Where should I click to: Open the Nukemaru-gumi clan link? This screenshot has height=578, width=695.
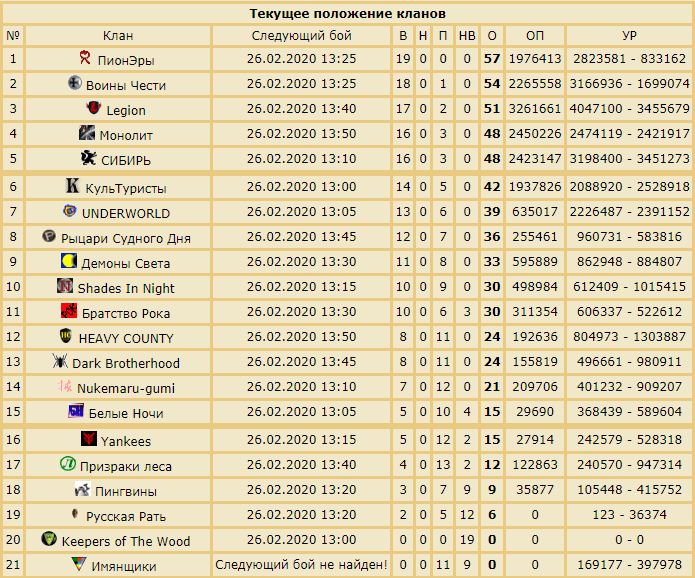[126, 389]
